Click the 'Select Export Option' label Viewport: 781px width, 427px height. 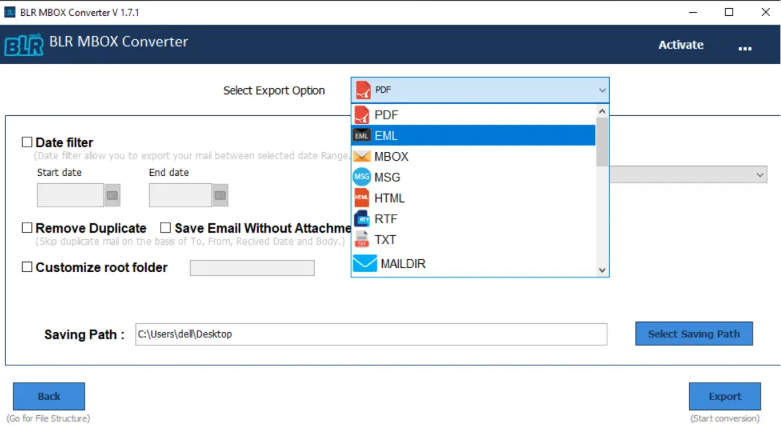[274, 91]
